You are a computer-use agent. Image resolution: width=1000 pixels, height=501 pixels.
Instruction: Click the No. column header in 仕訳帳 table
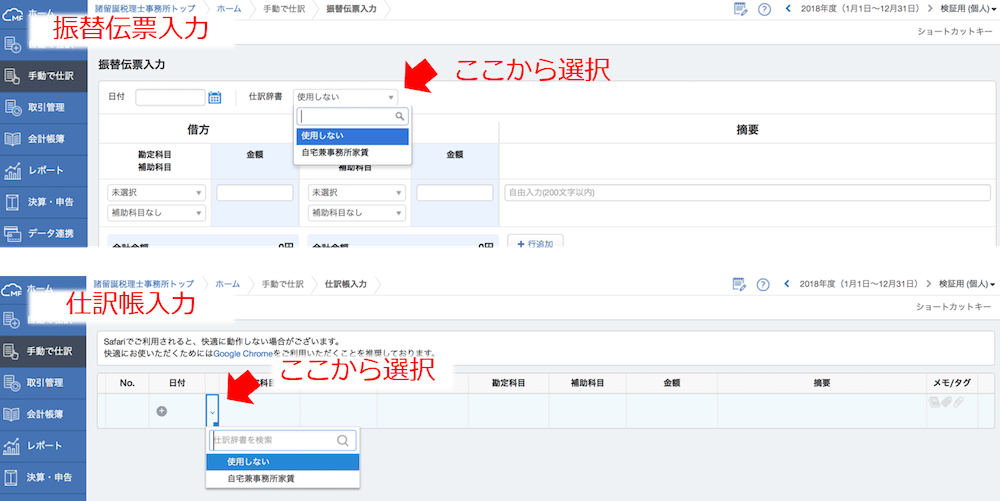[128, 383]
